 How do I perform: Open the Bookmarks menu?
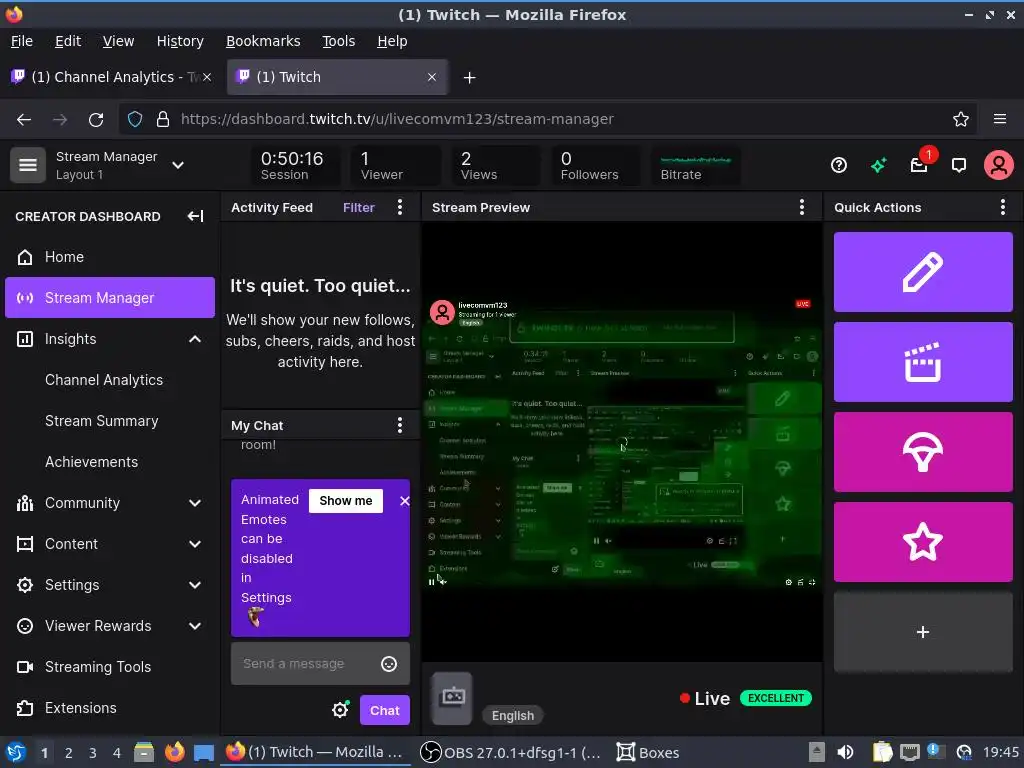point(263,41)
